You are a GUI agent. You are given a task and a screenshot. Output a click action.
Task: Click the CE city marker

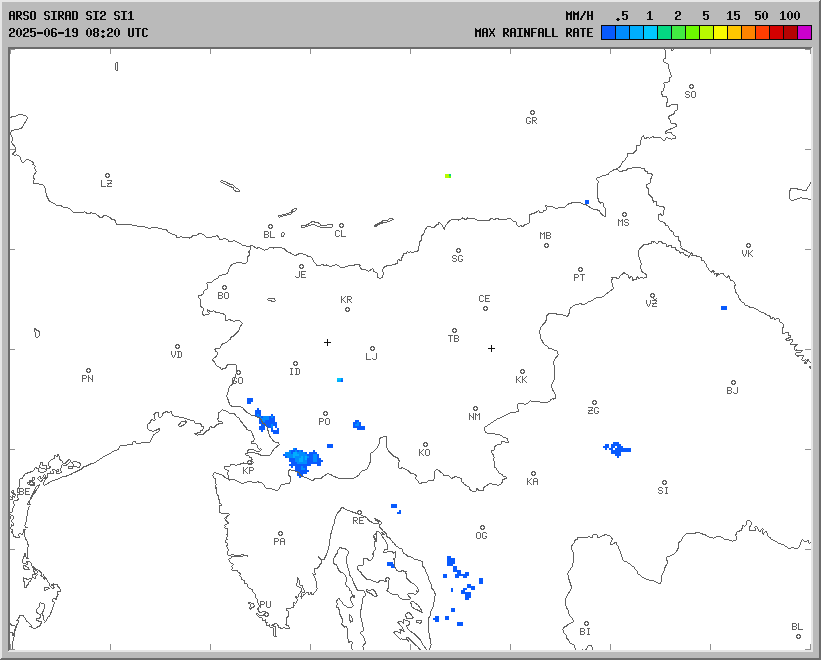(x=485, y=308)
